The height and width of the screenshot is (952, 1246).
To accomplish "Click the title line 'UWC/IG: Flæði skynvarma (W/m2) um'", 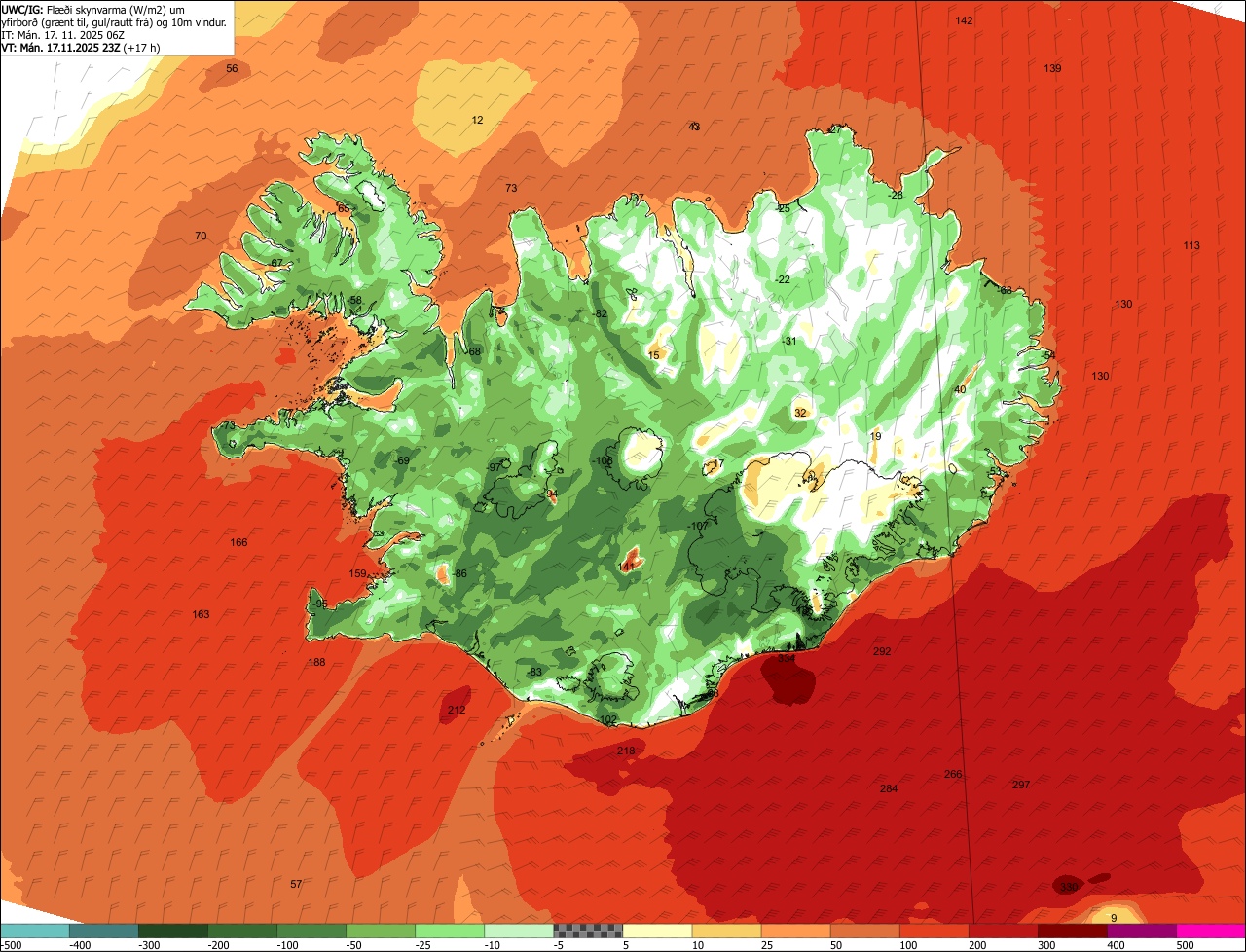I will [94, 9].
